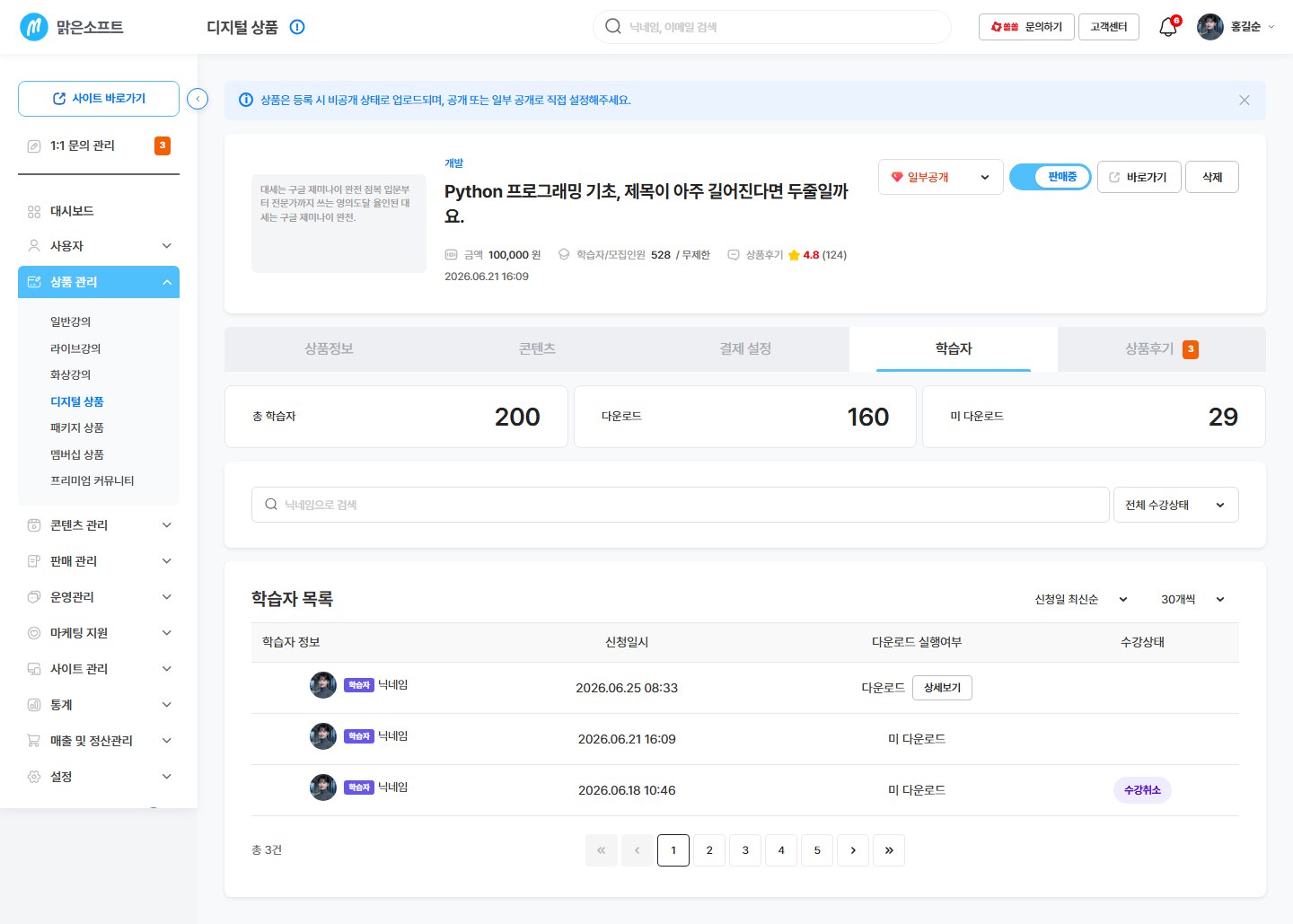Image resolution: width=1293 pixels, height=924 pixels.
Task: Click the 대시보드 grid icon
Action: (34, 211)
